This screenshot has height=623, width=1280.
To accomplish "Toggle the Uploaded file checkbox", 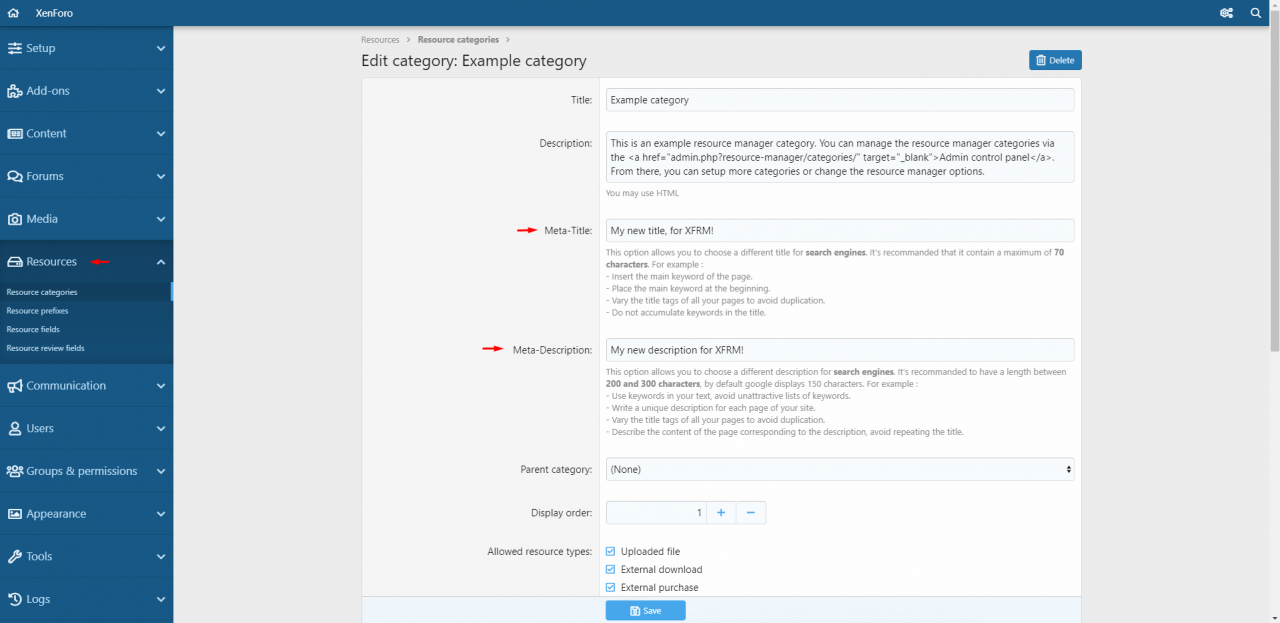I will [x=611, y=551].
